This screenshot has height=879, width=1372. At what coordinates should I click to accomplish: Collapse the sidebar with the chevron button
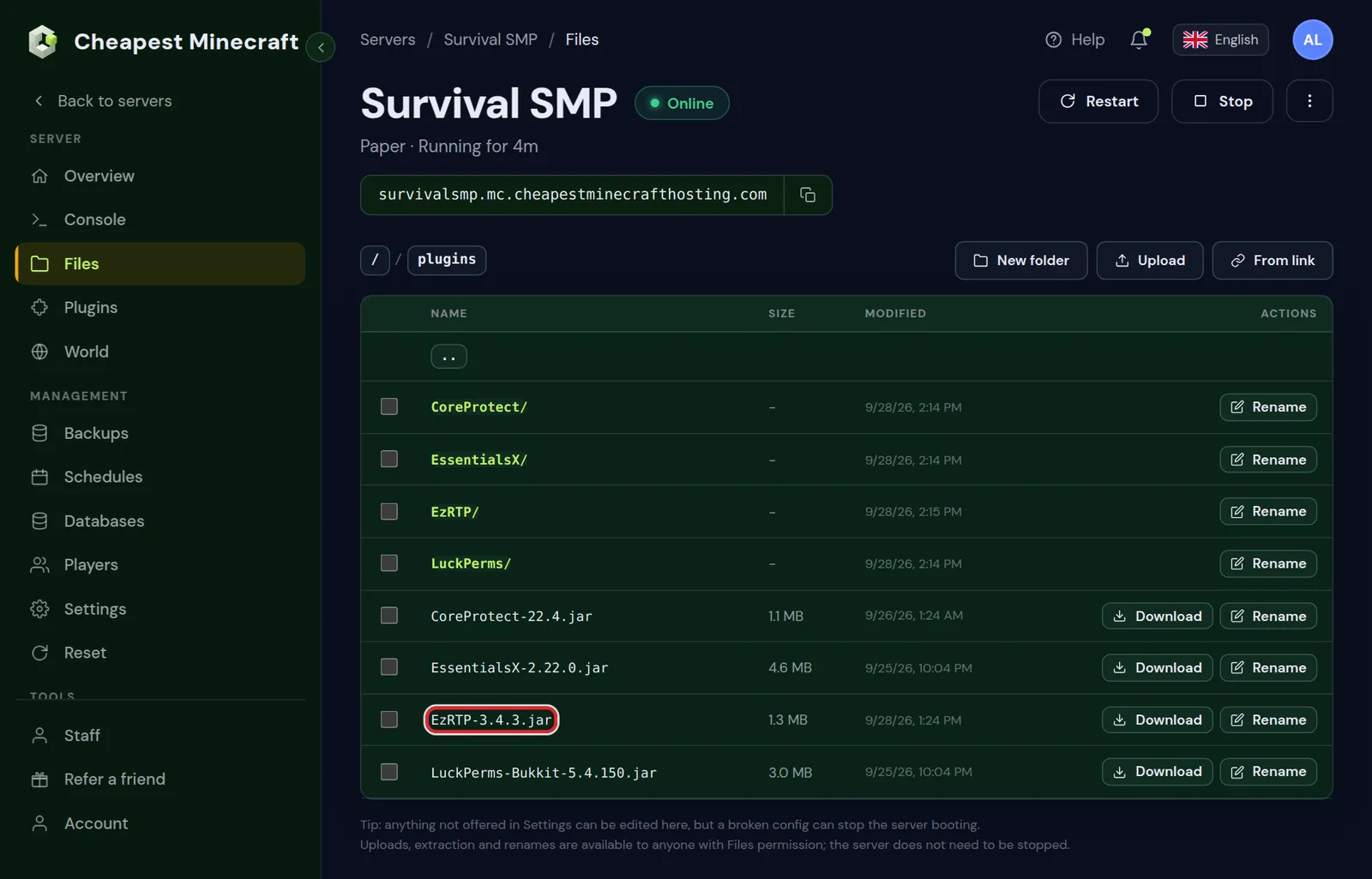click(321, 47)
